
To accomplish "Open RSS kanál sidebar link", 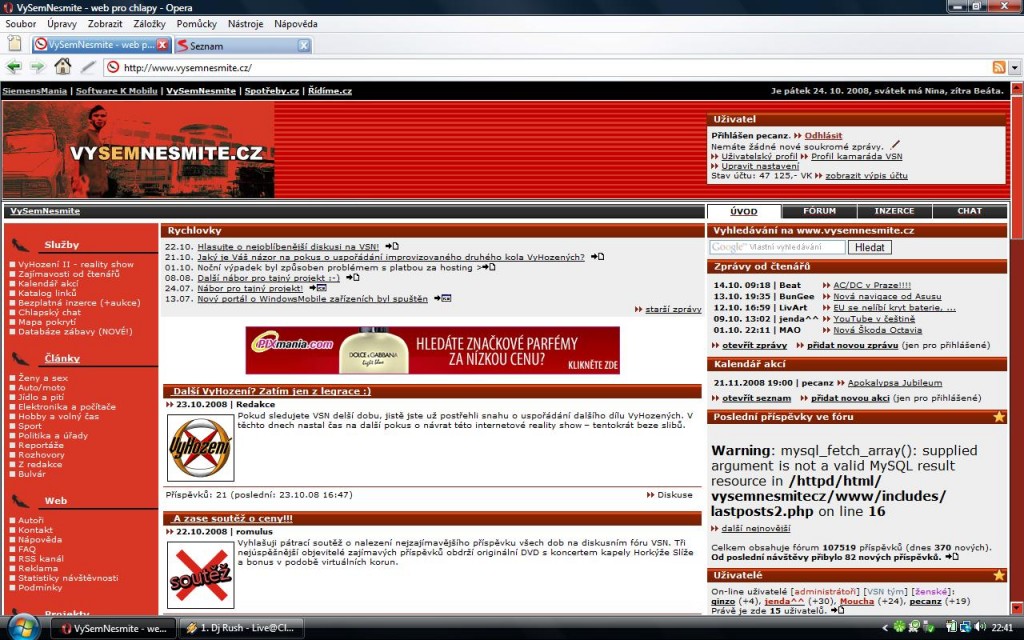I will point(41,558).
